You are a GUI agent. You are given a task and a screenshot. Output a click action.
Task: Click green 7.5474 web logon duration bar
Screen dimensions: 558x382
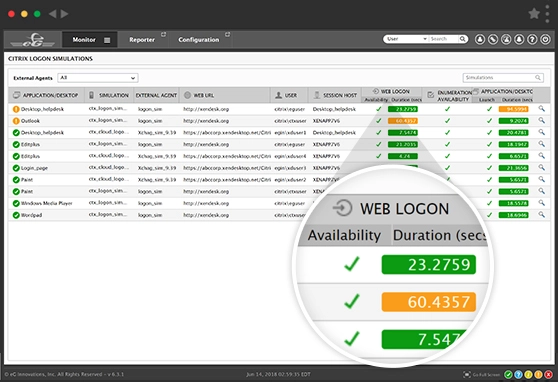click(x=402, y=133)
